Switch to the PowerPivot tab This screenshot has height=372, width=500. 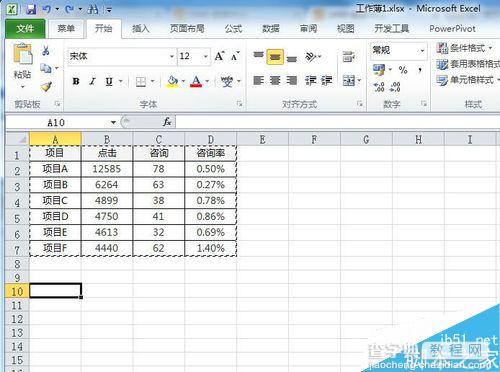[452, 29]
